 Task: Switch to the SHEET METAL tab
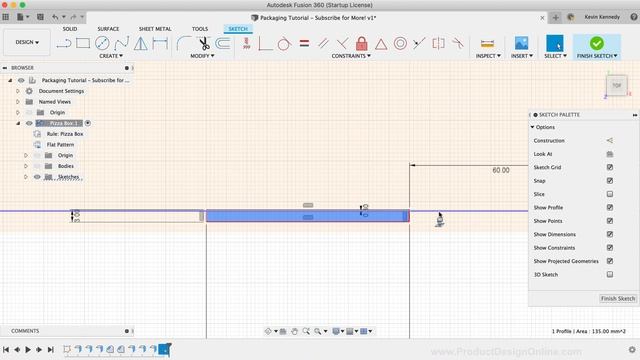coord(155,29)
